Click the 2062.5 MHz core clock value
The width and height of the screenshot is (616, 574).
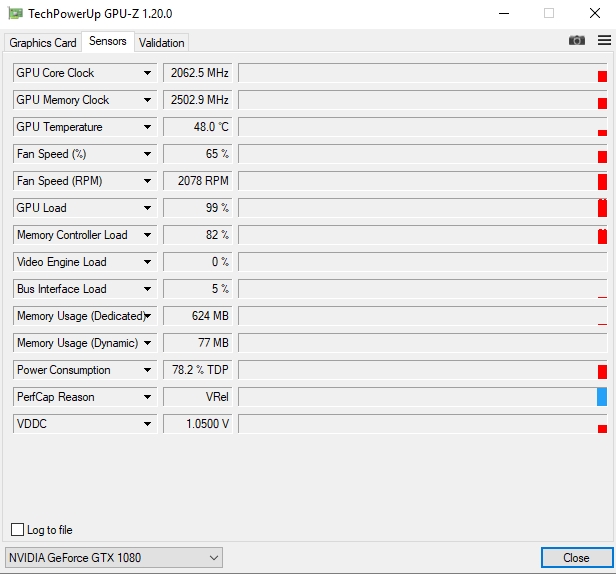(x=198, y=73)
